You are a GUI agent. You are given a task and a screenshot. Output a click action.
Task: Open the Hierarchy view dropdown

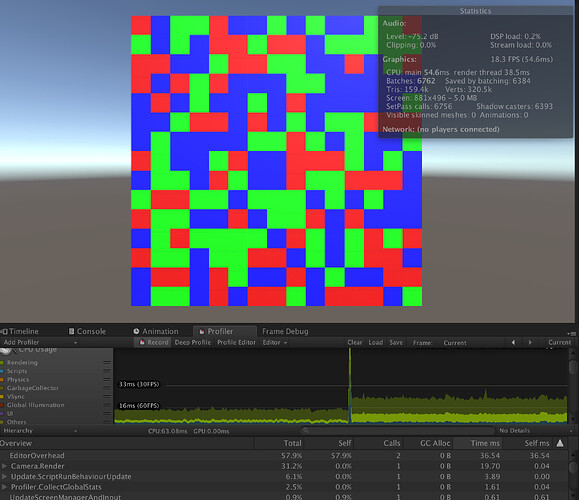[40, 431]
